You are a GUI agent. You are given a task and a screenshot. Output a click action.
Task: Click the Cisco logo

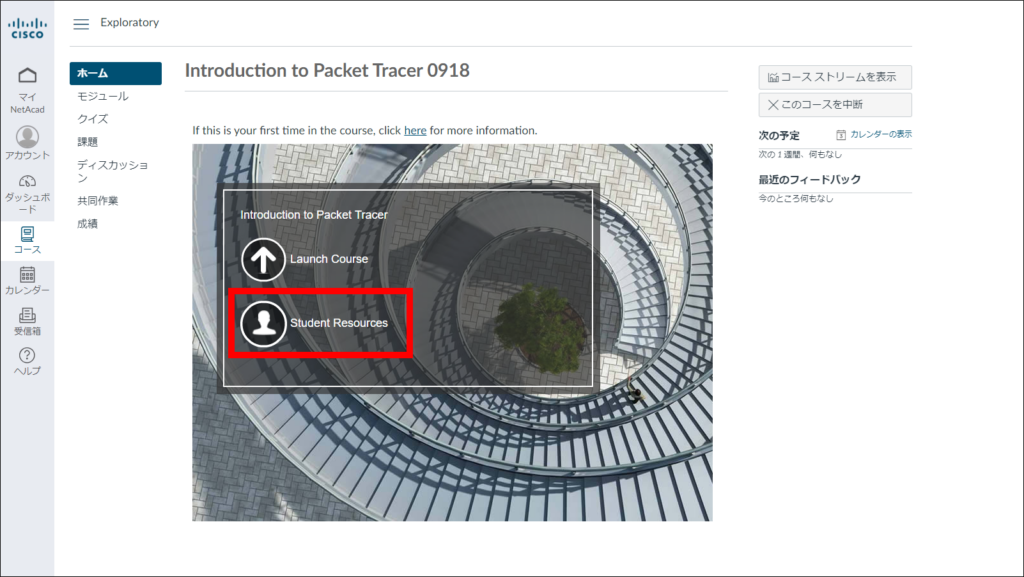coord(27,29)
